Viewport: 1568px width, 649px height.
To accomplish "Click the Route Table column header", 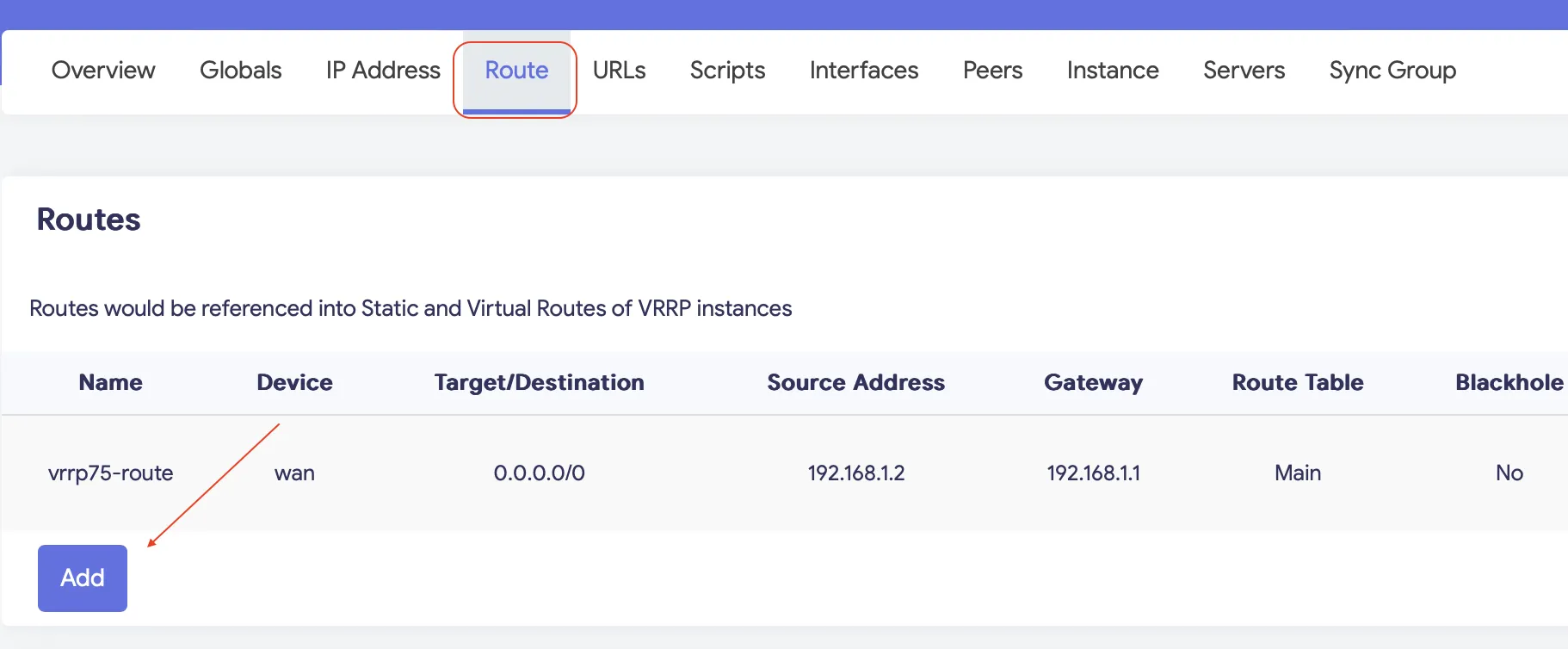I will [x=1297, y=382].
